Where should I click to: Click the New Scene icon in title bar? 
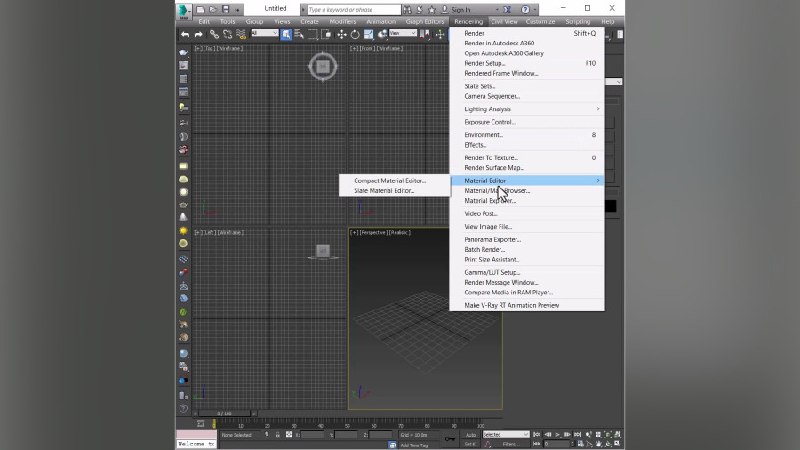(x=201, y=9)
